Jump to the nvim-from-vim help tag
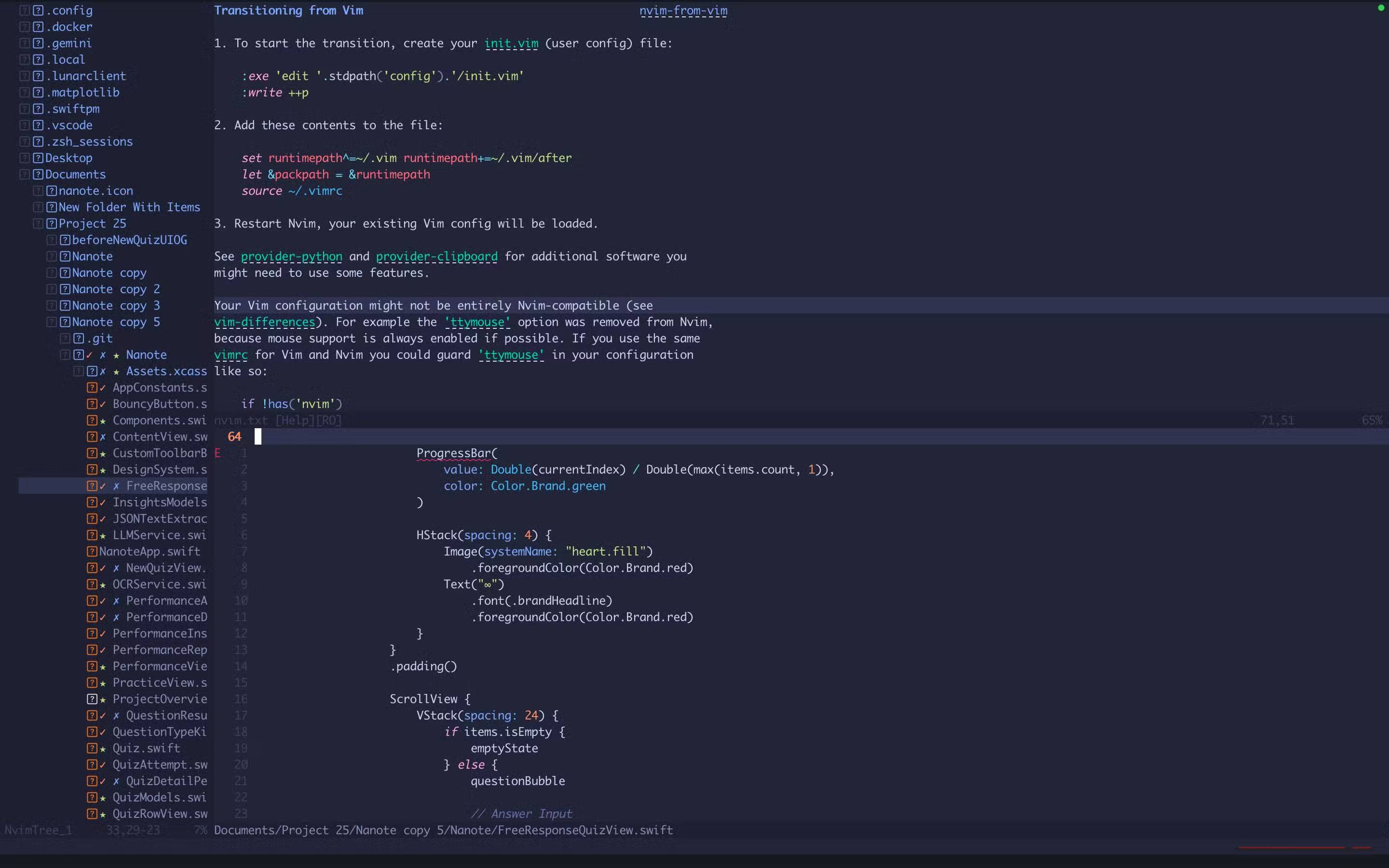The image size is (1389, 868). 683,10
